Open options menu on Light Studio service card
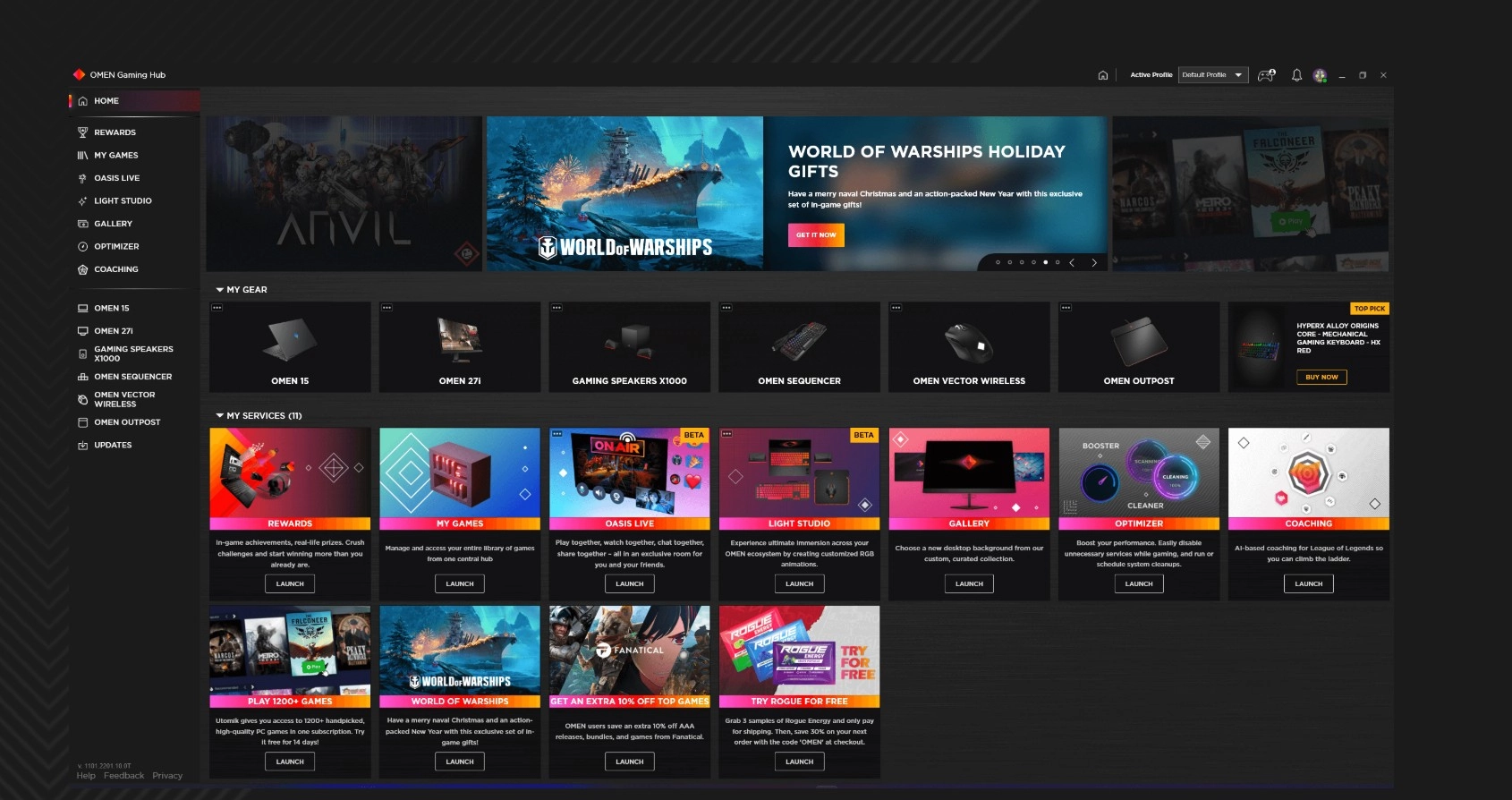This screenshot has width=1512, height=800. pyautogui.click(x=726, y=434)
